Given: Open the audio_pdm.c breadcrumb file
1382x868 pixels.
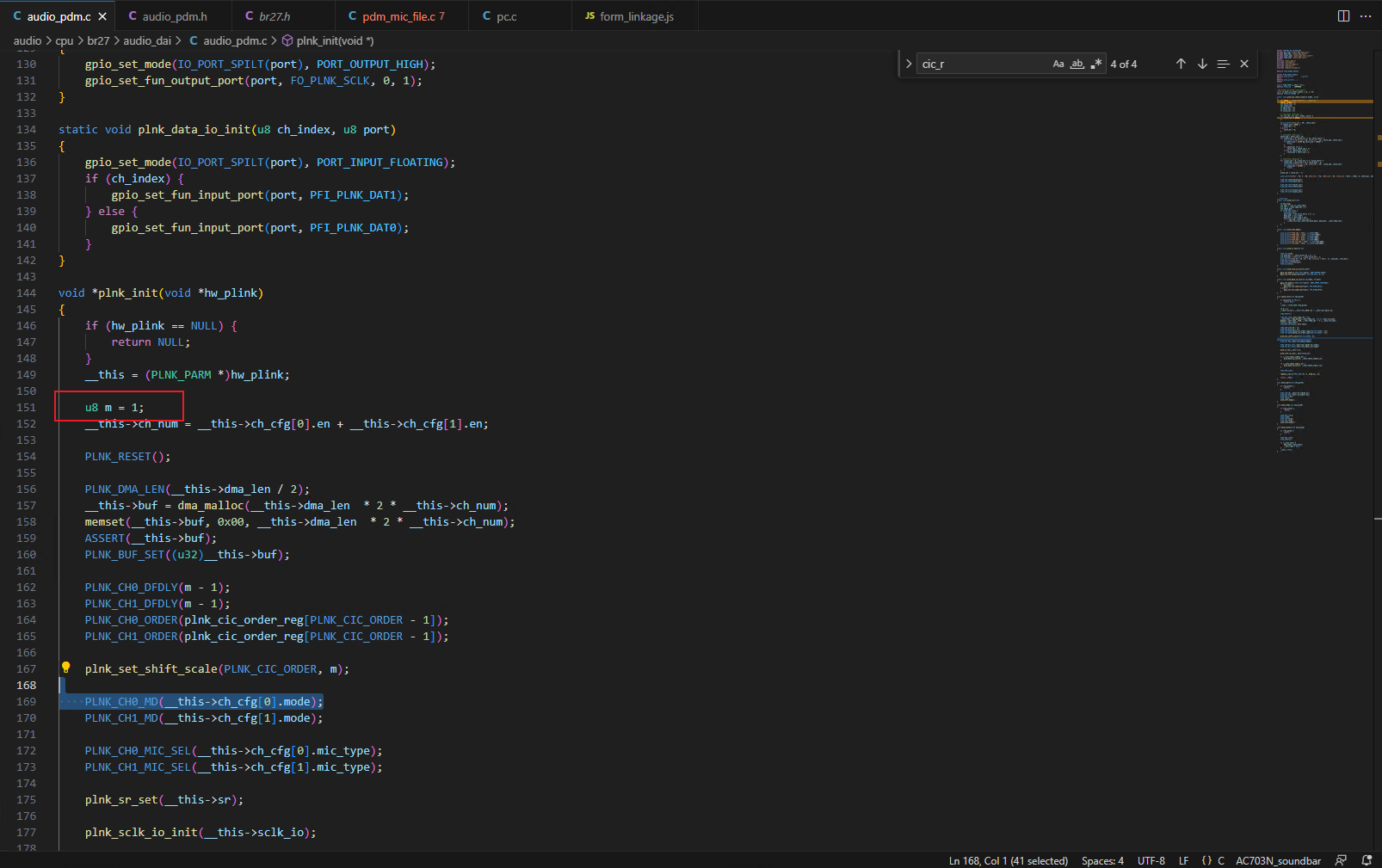Looking at the screenshot, I should (x=228, y=40).
